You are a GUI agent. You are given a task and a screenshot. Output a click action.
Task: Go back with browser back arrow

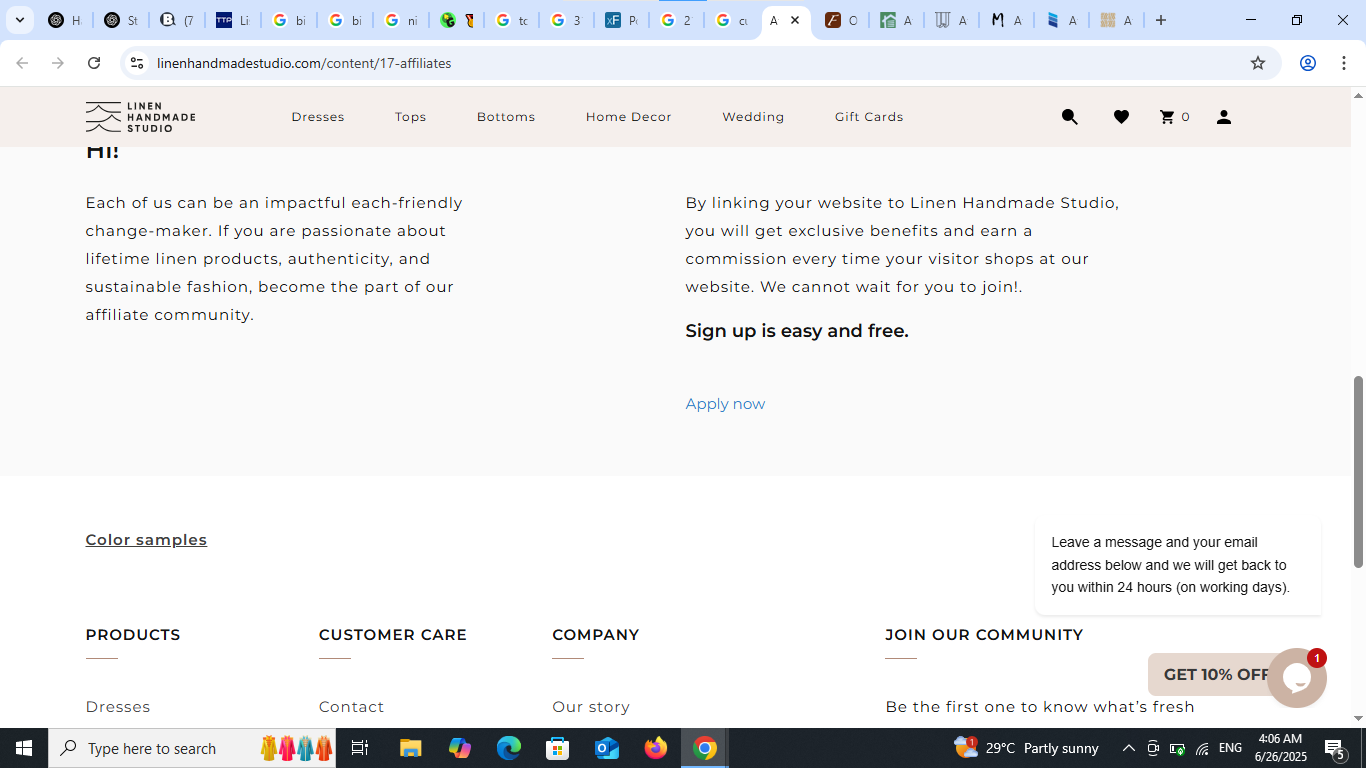pyautogui.click(x=22, y=63)
